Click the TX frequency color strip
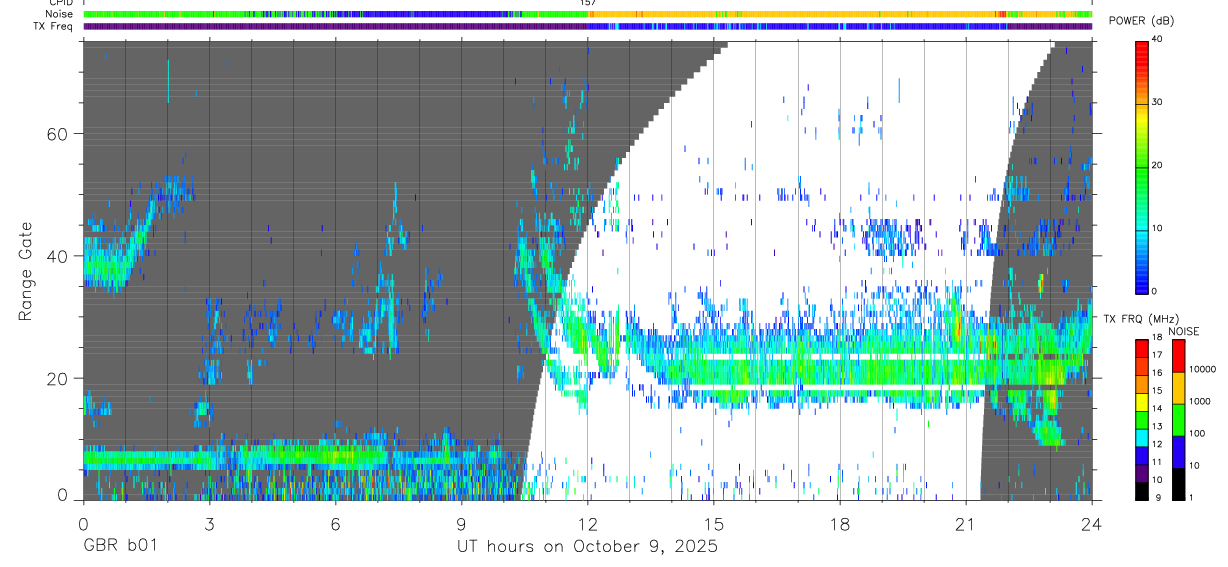1228x567 pixels. (588, 26)
